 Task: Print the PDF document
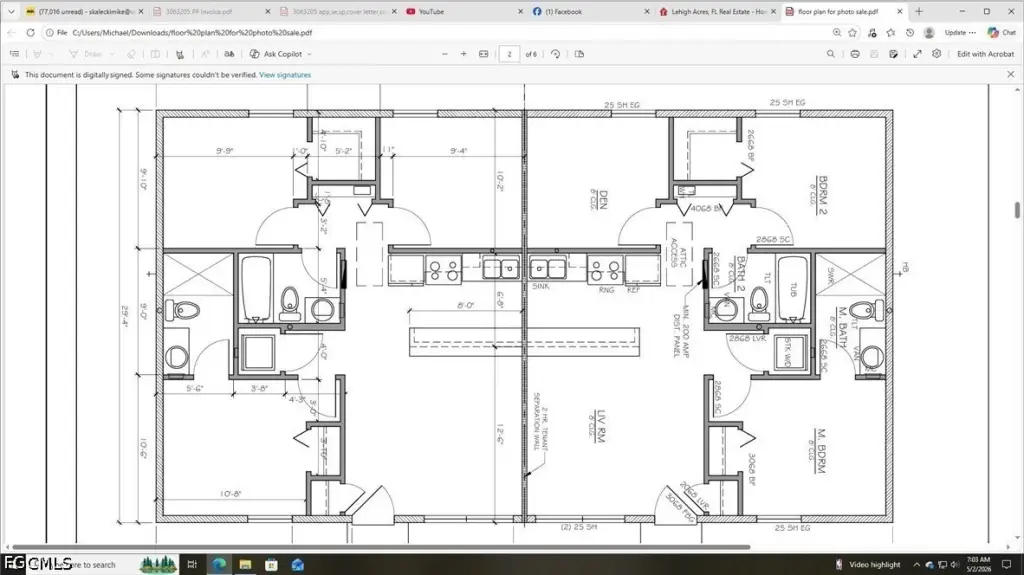(x=855, y=54)
